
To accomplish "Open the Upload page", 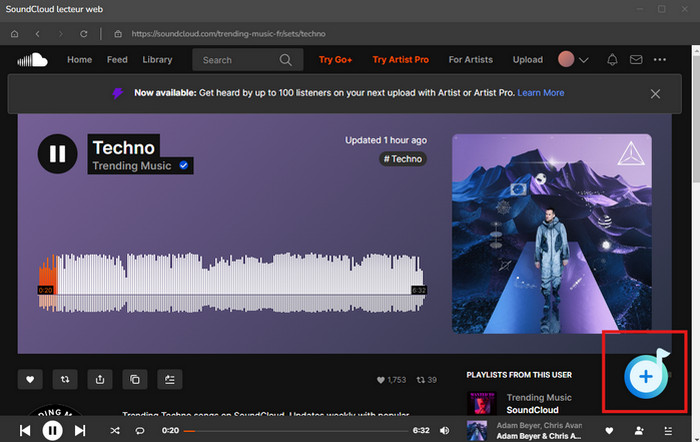I will pyautogui.click(x=528, y=60).
